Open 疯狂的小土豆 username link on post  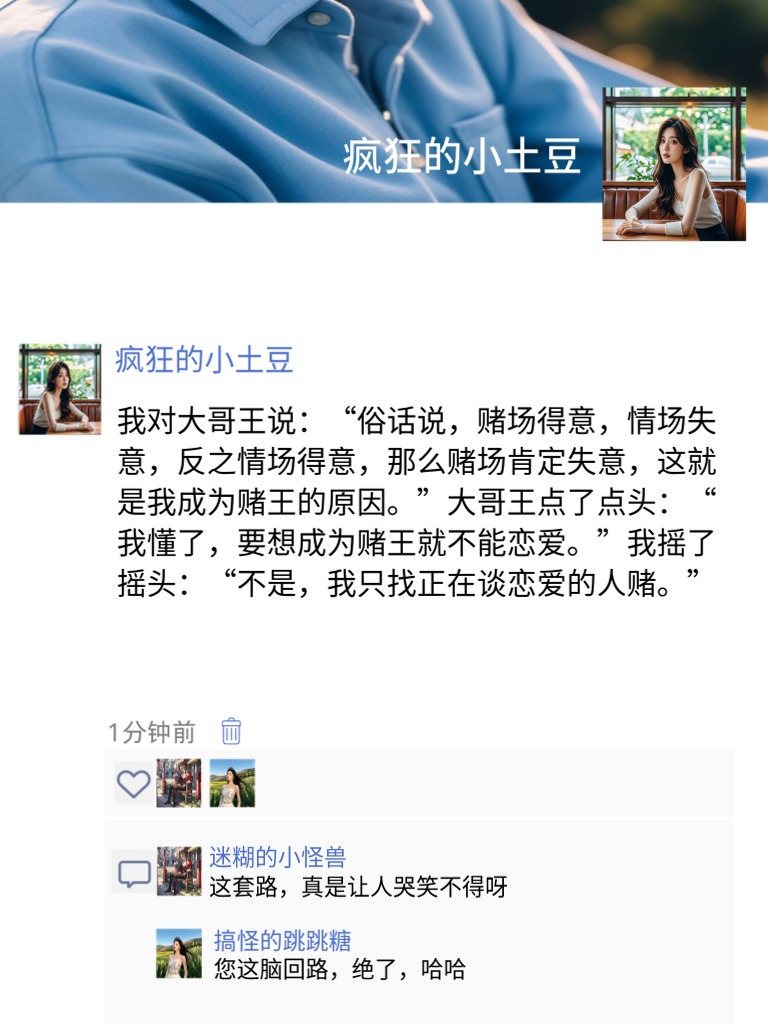tap(204, 360)
